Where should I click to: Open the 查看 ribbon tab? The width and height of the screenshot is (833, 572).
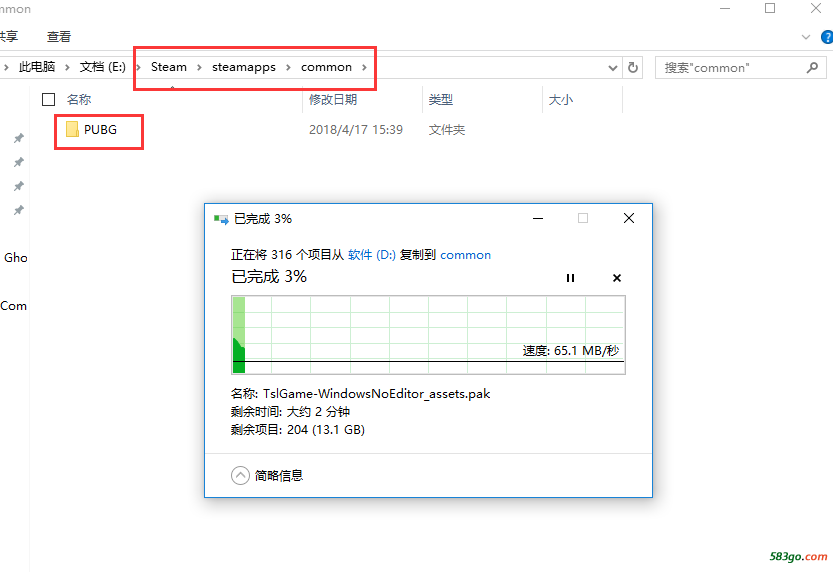tap(58, 37)
